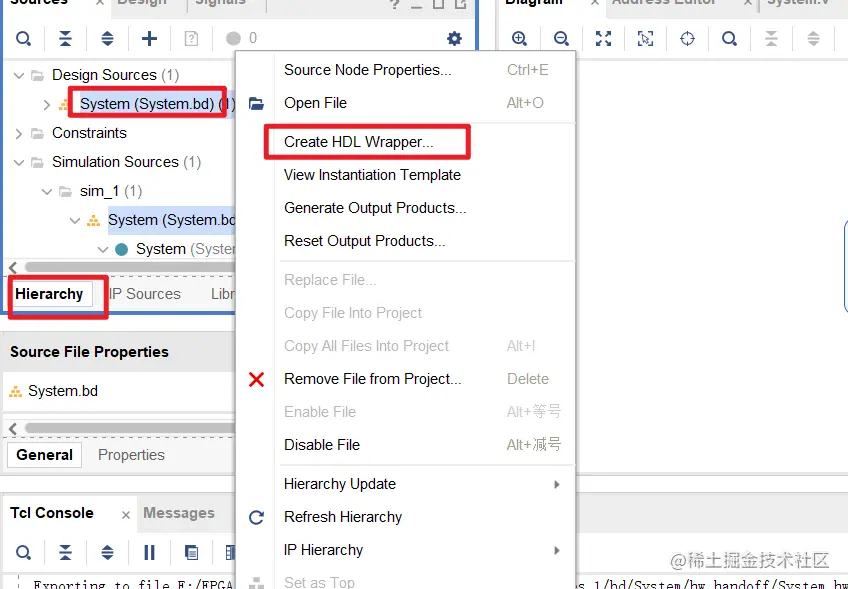Select Simulation Sources tree row

126,162
